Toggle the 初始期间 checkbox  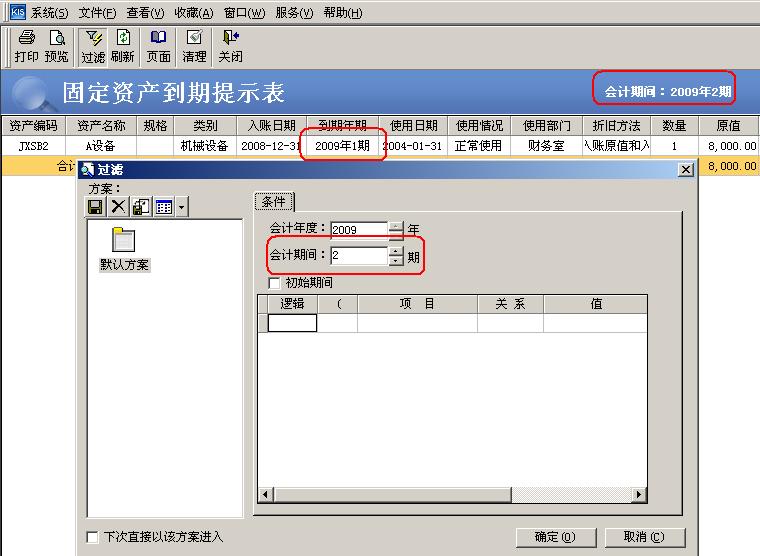274,283
